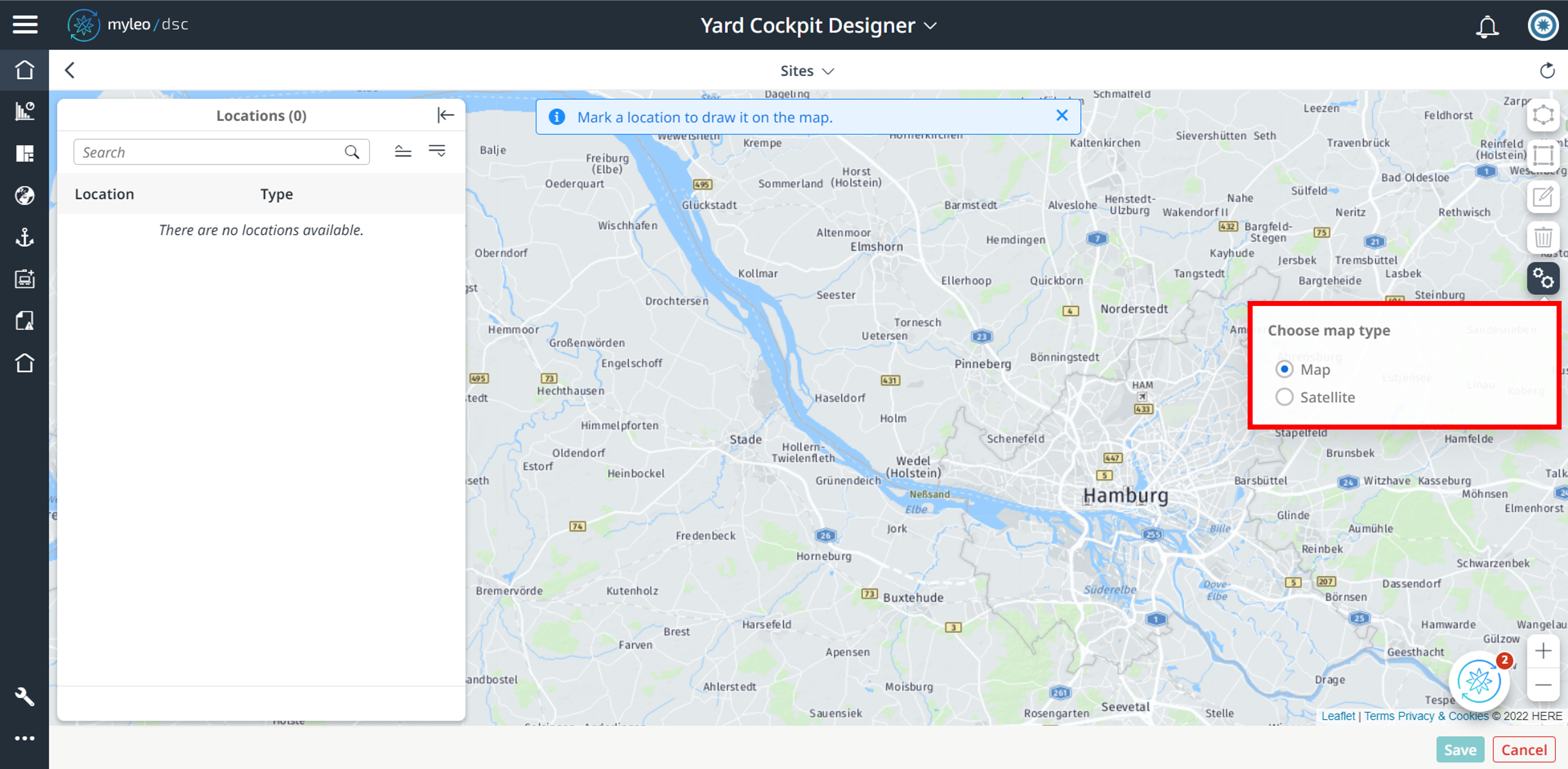Open the Sites dropdown
This screenshot has width=1568, height=769.
tap(806, 71)
